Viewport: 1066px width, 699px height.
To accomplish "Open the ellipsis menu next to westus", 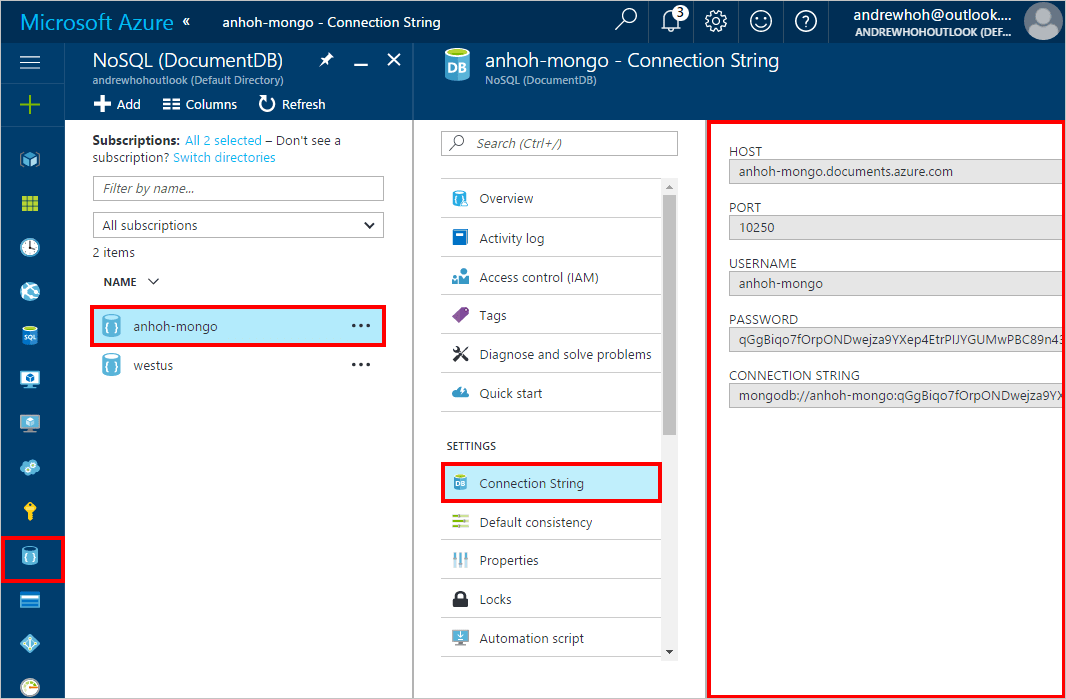I will tap(360, 364).
